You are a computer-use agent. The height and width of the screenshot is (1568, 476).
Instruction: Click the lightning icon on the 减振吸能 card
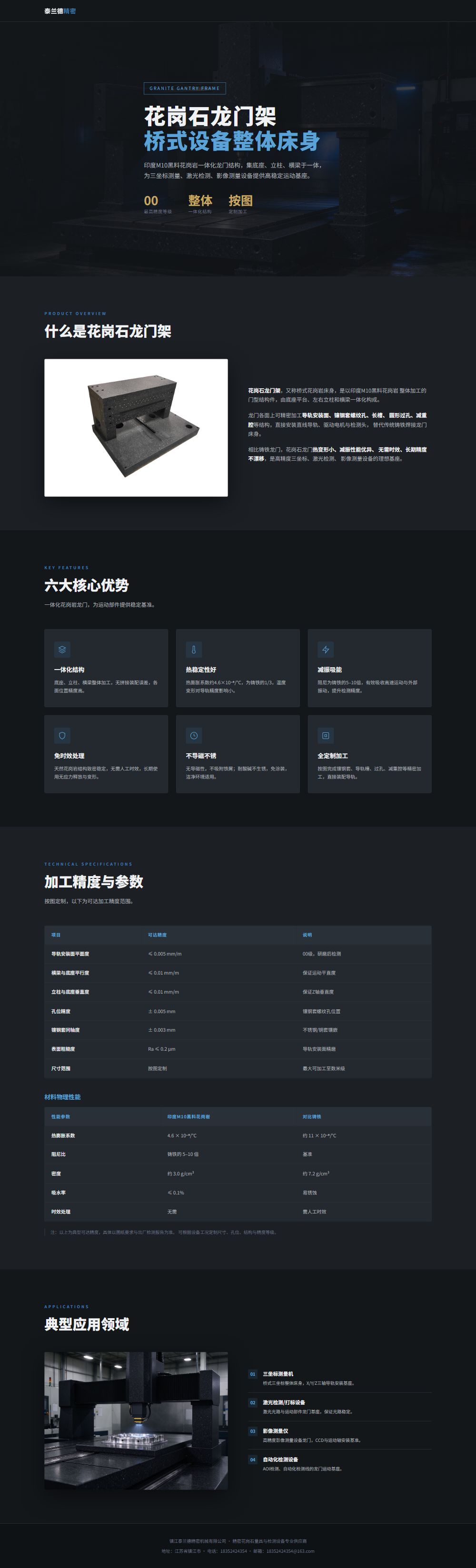point(326,650)
